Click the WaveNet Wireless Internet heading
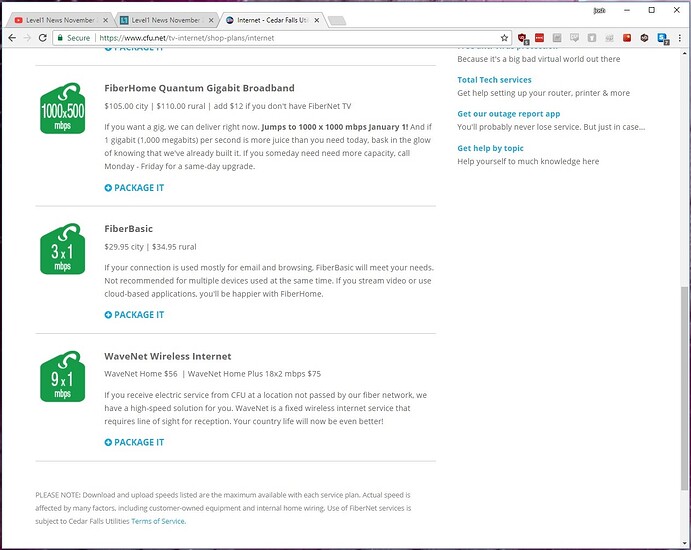Image resolution: width=691 pixels, height=550 pixels. click(x=167, y=356)
